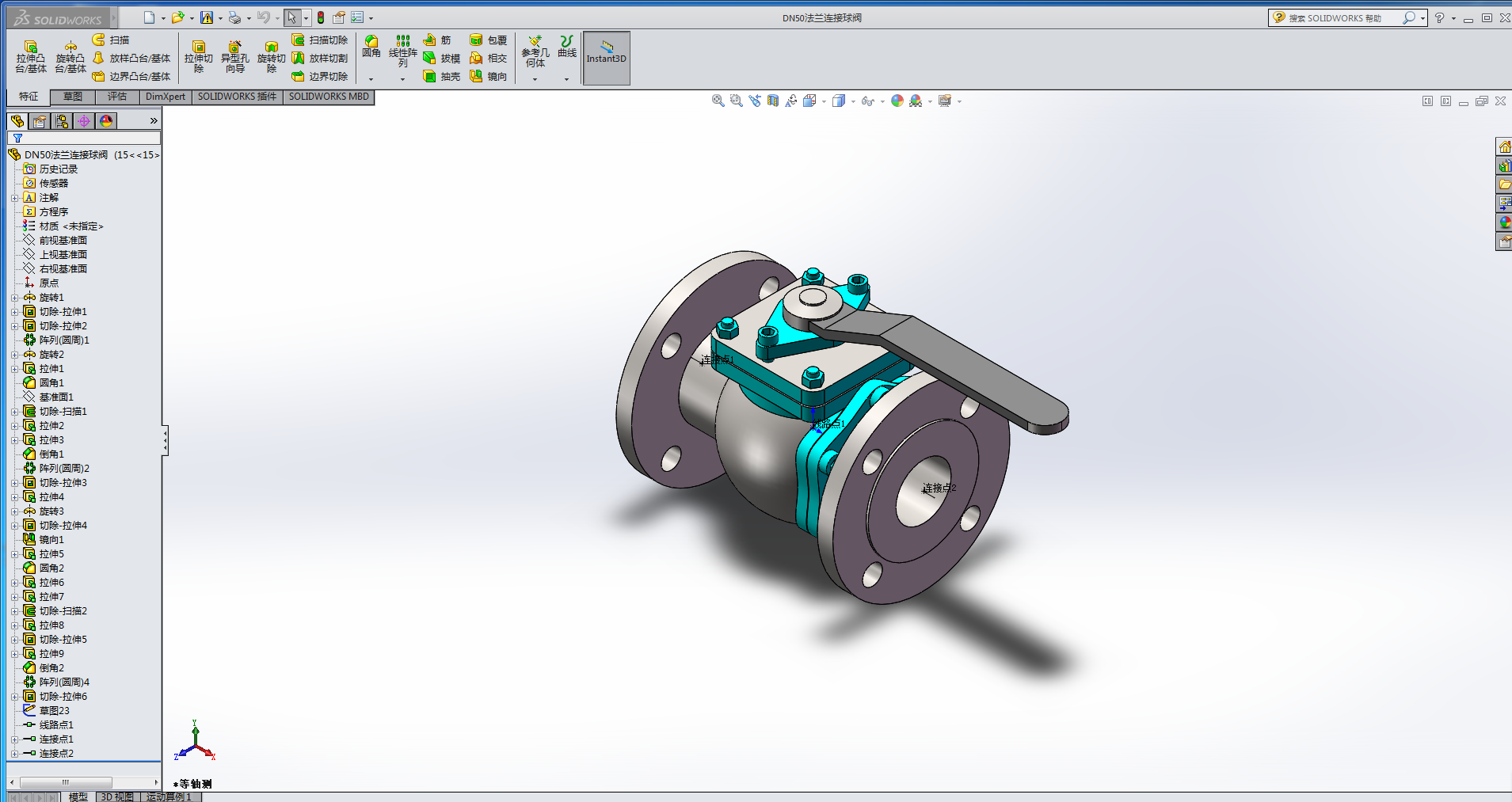Screen dimensions: 1512x802
Task: Switch to the 草图 sketch tab
Action: 73,97
